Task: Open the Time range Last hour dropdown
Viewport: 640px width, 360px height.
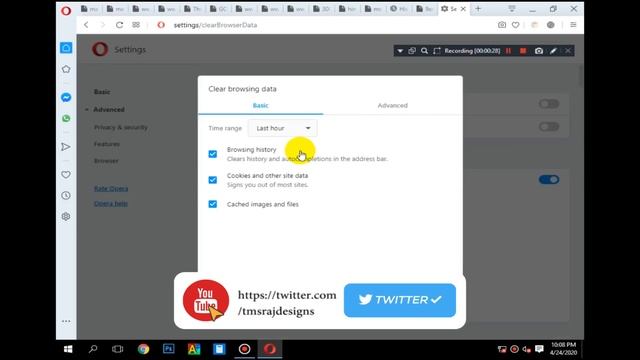Action: click(282, 128)
